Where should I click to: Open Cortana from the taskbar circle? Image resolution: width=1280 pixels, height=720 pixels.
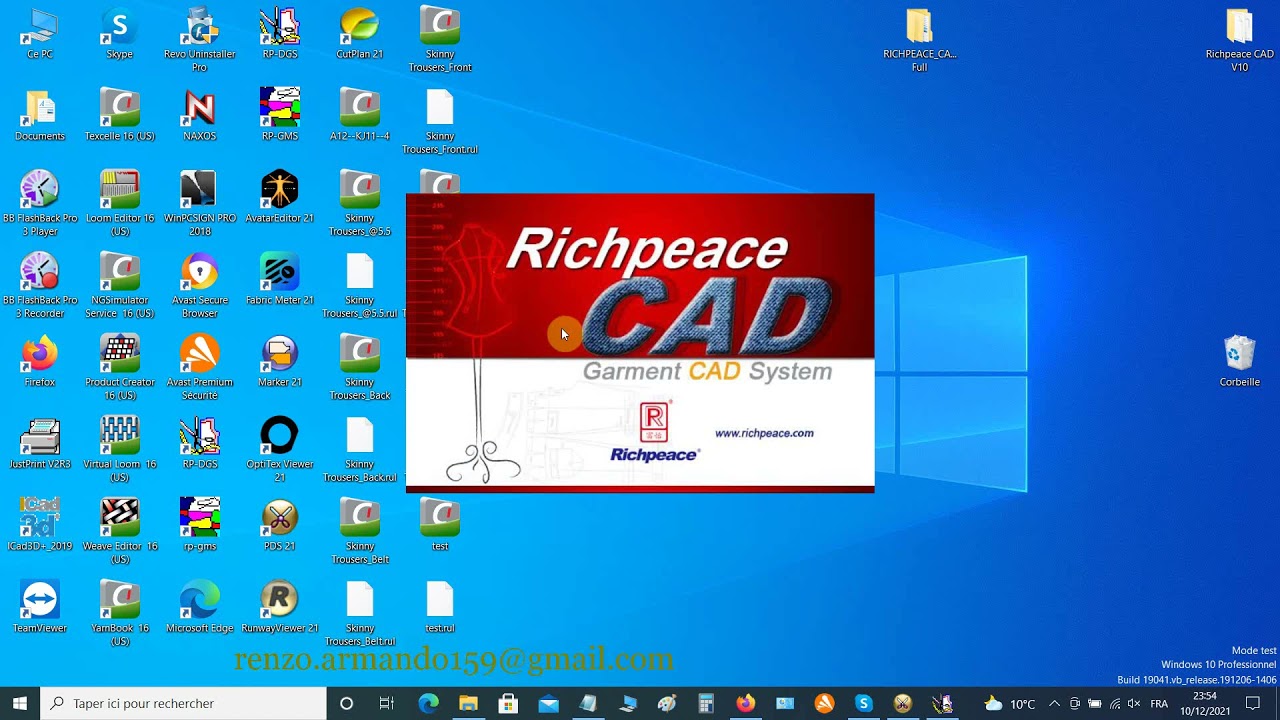click(346, 703)
